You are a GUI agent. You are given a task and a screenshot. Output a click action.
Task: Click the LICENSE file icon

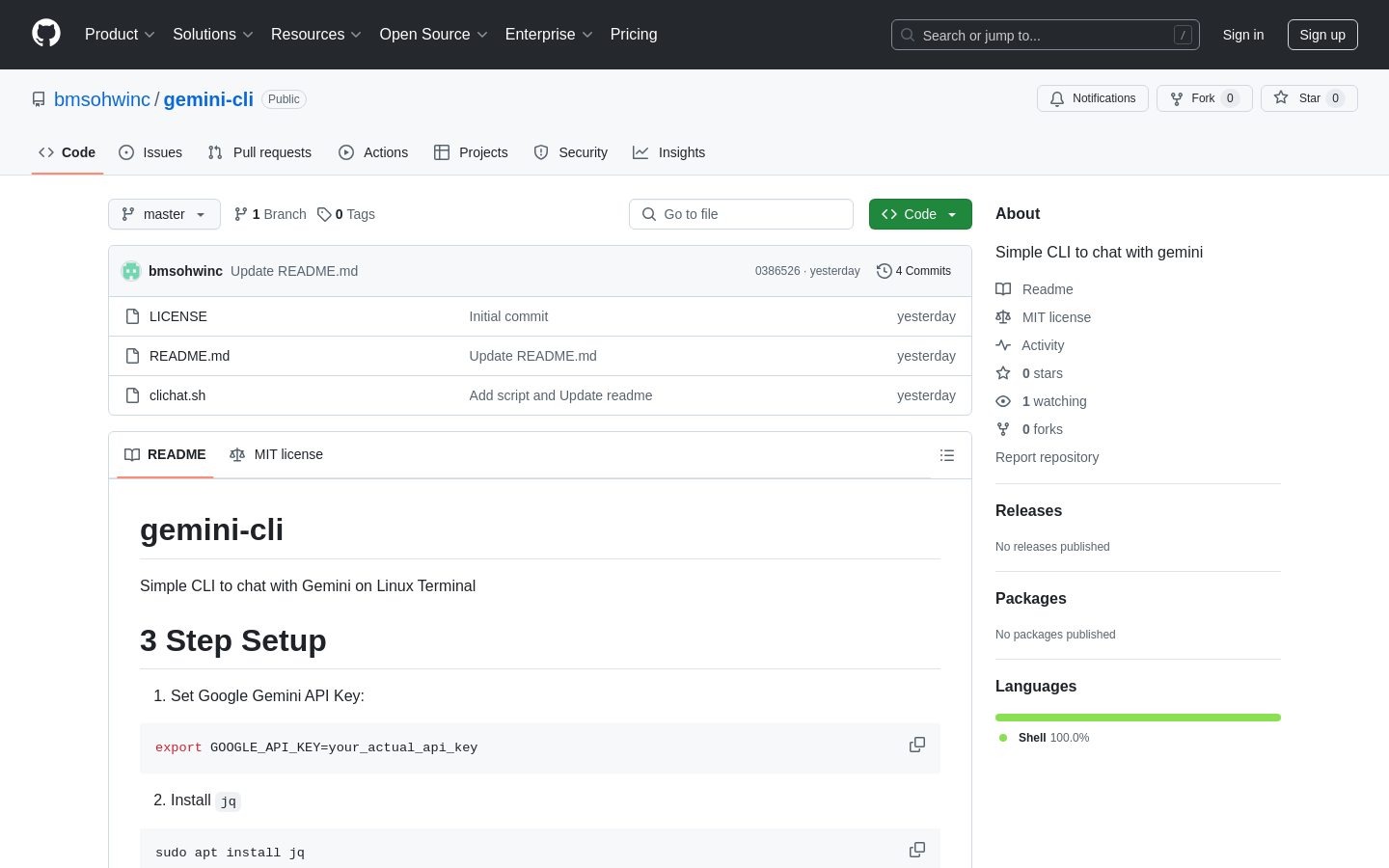(133, 316)
